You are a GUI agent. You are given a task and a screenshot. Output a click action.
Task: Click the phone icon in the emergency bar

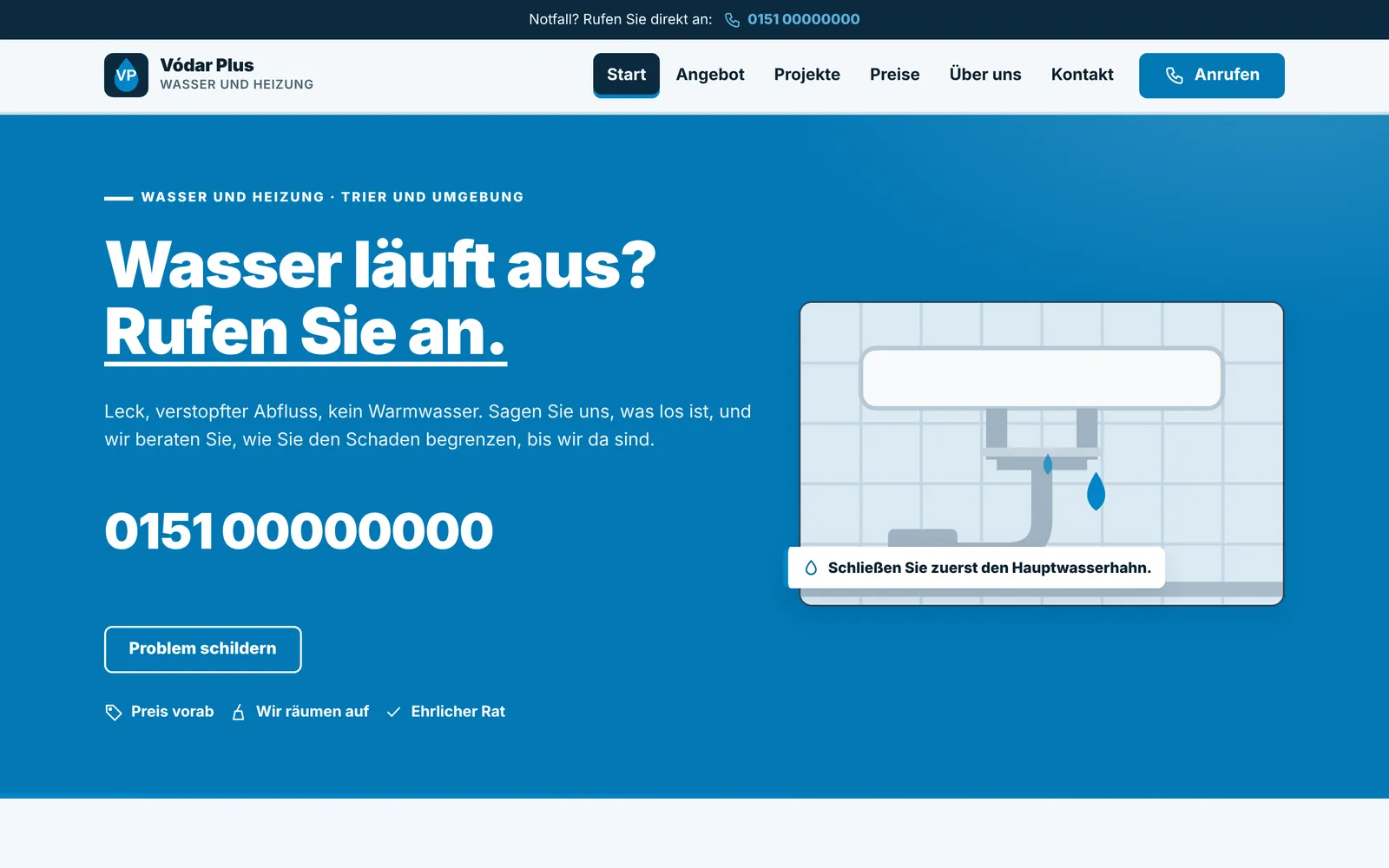click(x=733, y=20)
